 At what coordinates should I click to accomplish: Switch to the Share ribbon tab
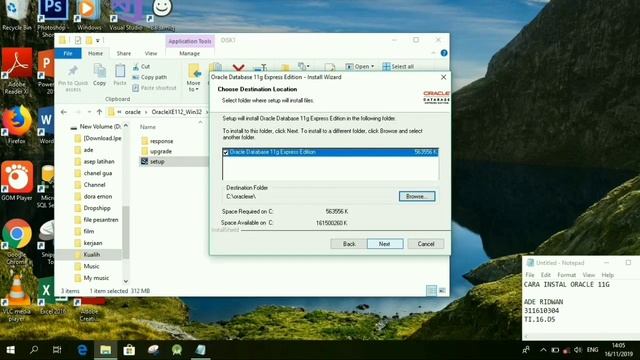[x=123, y=53]
